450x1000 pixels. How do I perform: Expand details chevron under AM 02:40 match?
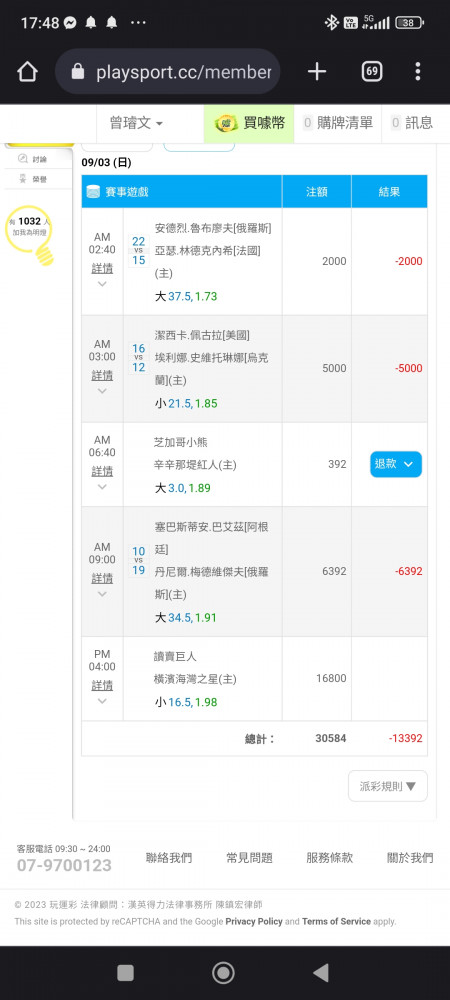coord(102,284)
